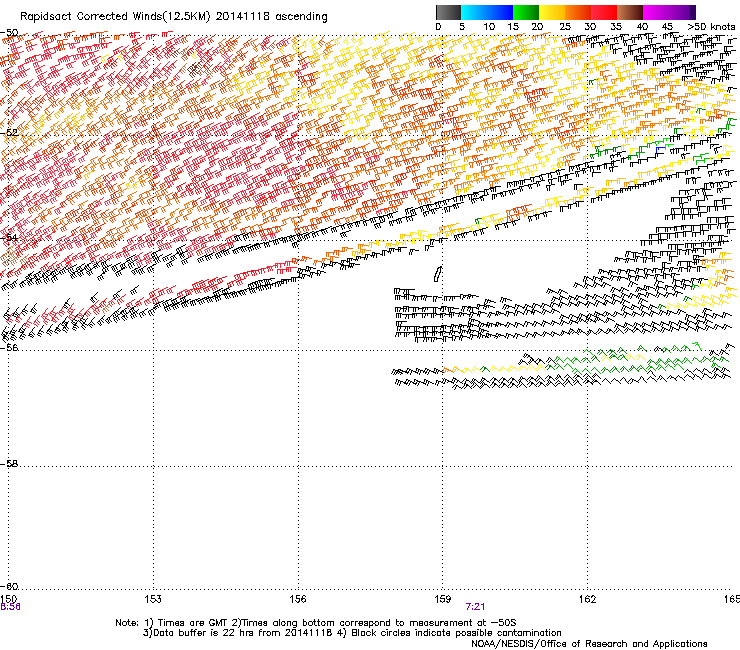Image resolution: width=740 pixels, height=650 pixels.
Task: Click the 'Times are GMT' note line
Action: pos(316,623)
